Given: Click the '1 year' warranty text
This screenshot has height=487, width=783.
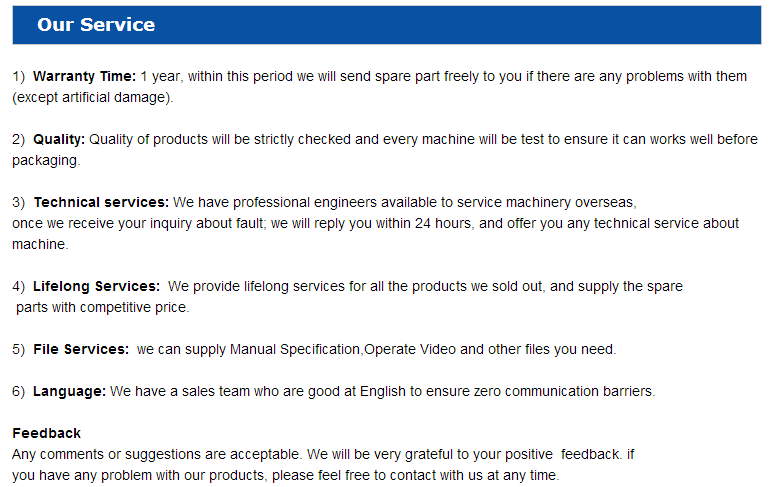Looking at the screenshot, I should 160,77.
